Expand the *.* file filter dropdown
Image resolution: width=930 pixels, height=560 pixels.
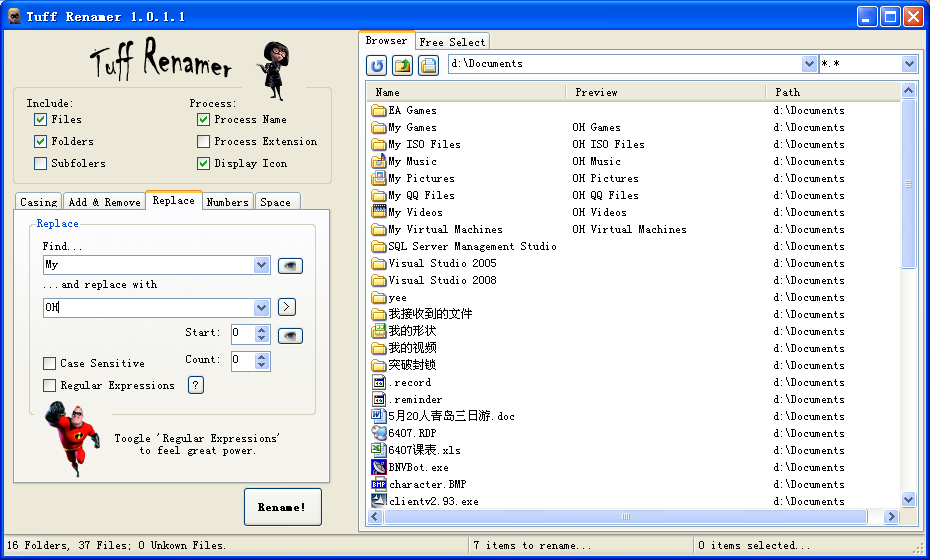coord(909,64)
